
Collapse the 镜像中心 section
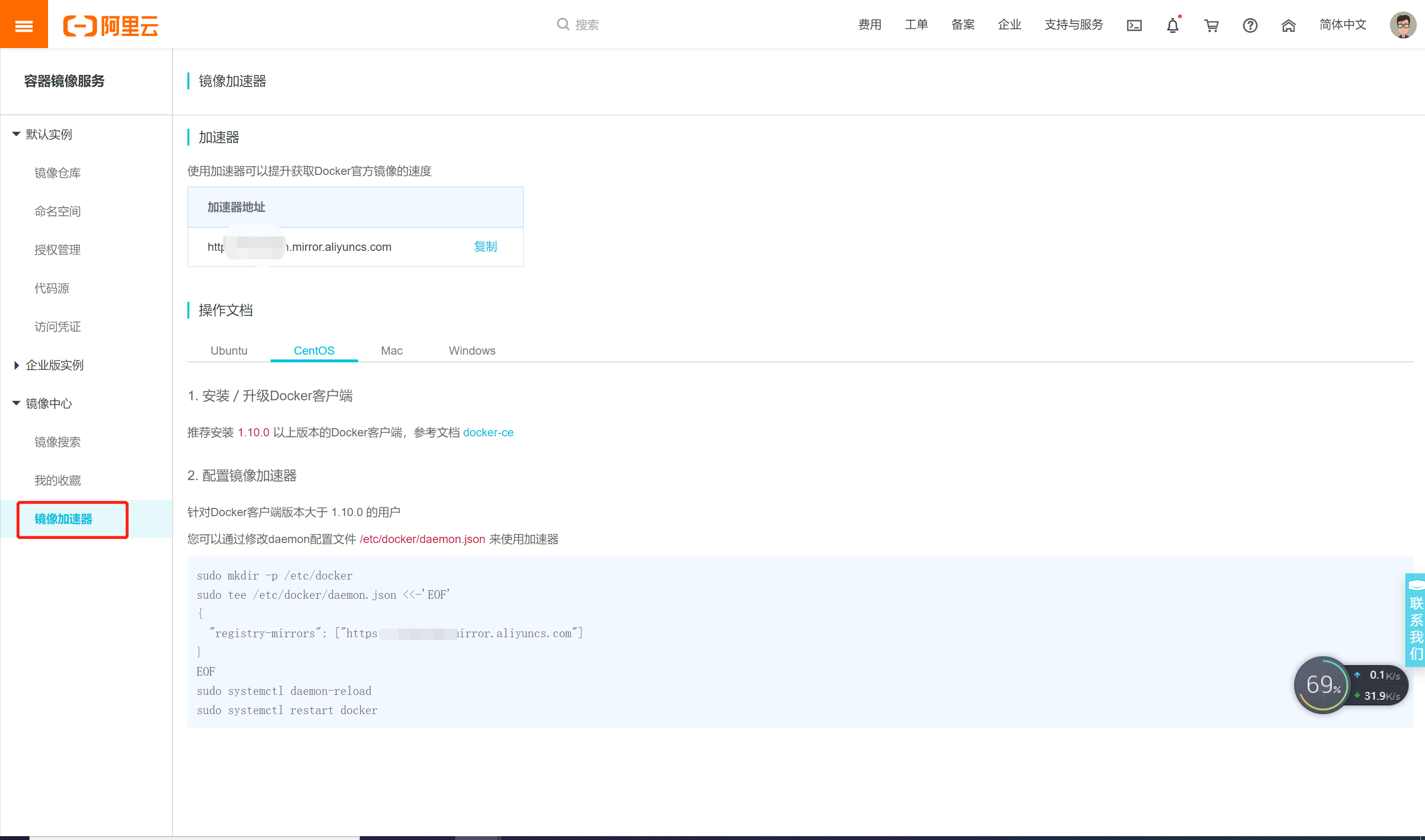pos(48,404)
